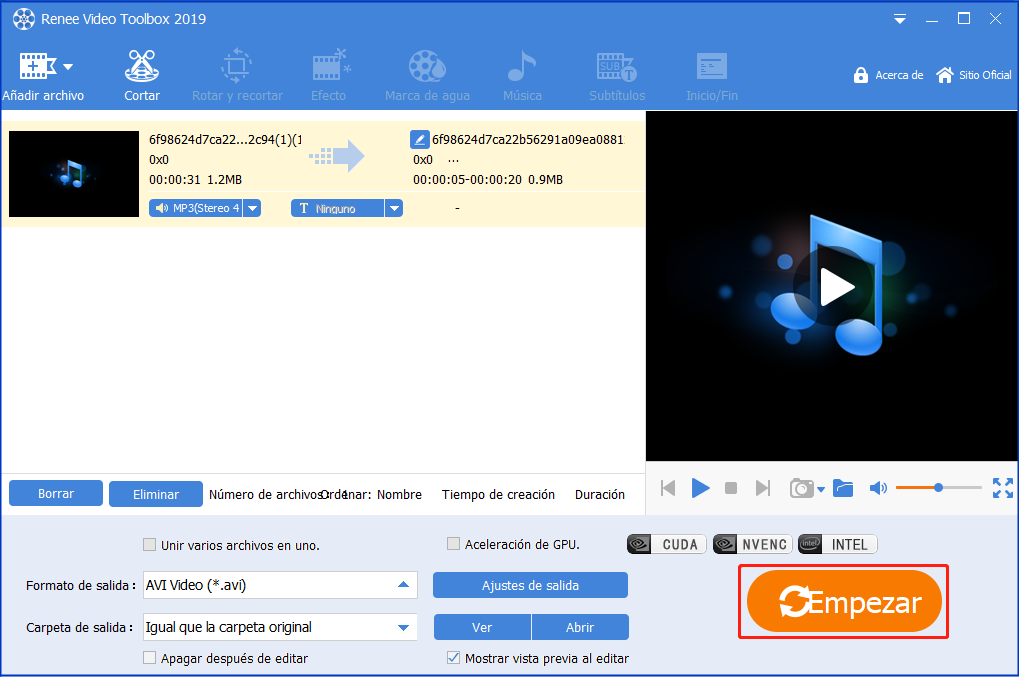Click the NVENC badge

coord(753,544)
